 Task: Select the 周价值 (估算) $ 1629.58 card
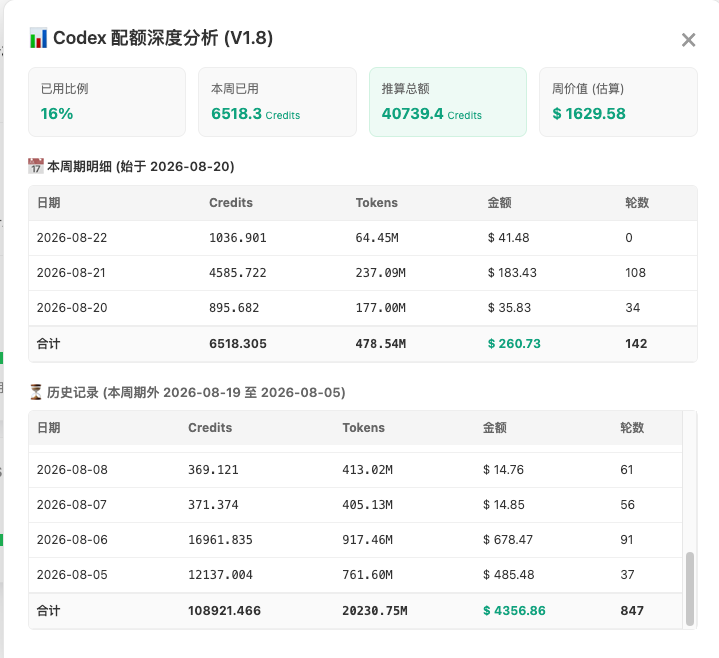[618, 102]
